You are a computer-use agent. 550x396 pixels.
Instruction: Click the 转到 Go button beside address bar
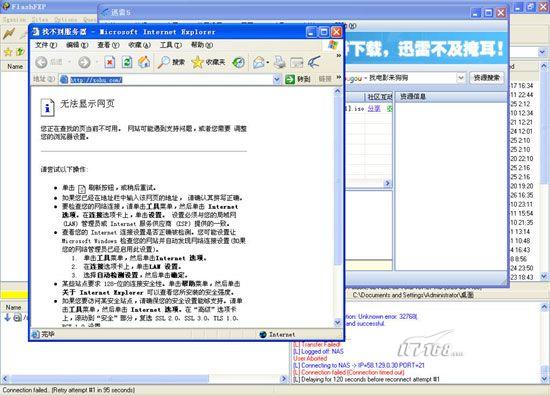298,79
